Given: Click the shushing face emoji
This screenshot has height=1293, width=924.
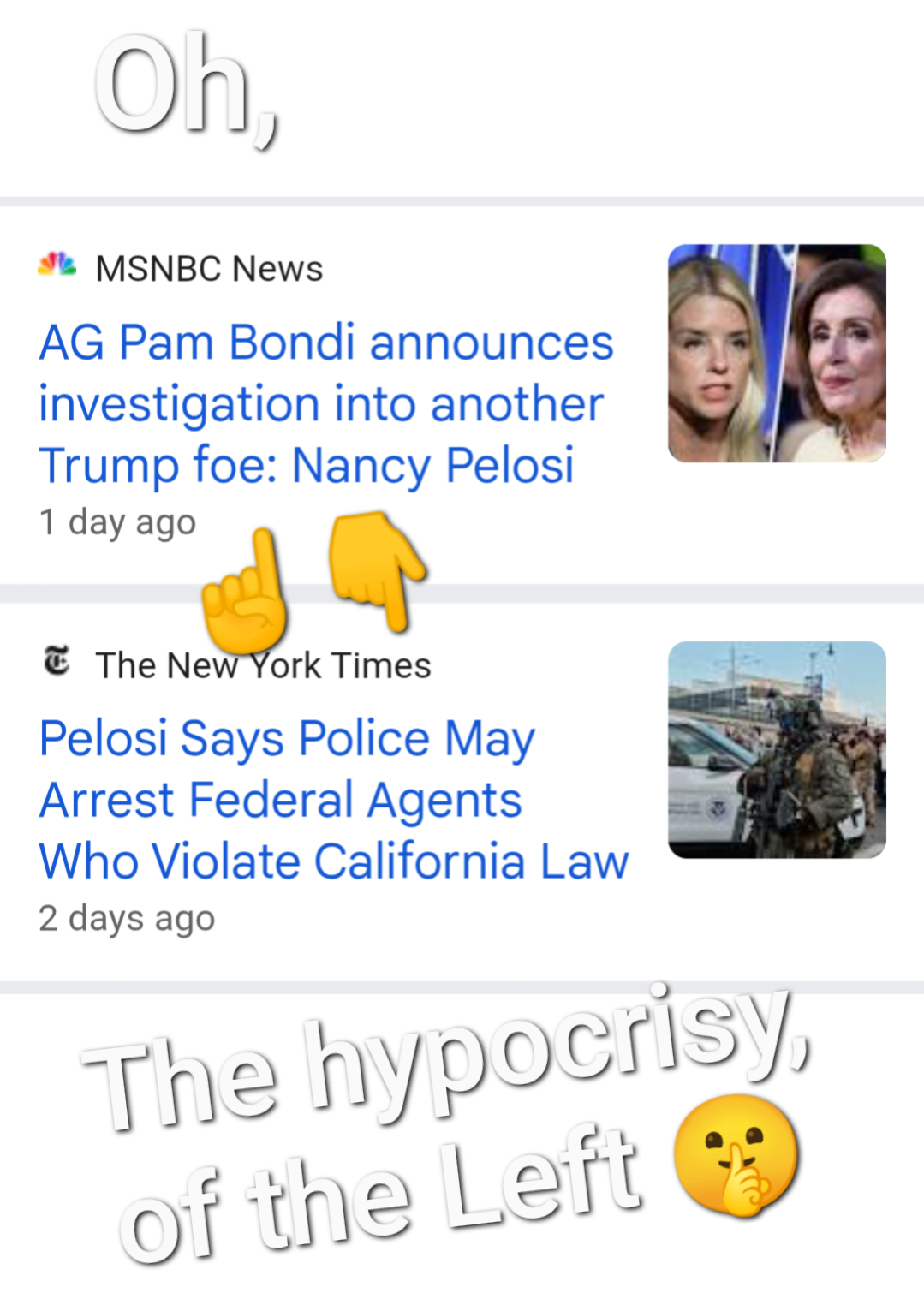Looking at the screenshot, I should pos(736,1154).
